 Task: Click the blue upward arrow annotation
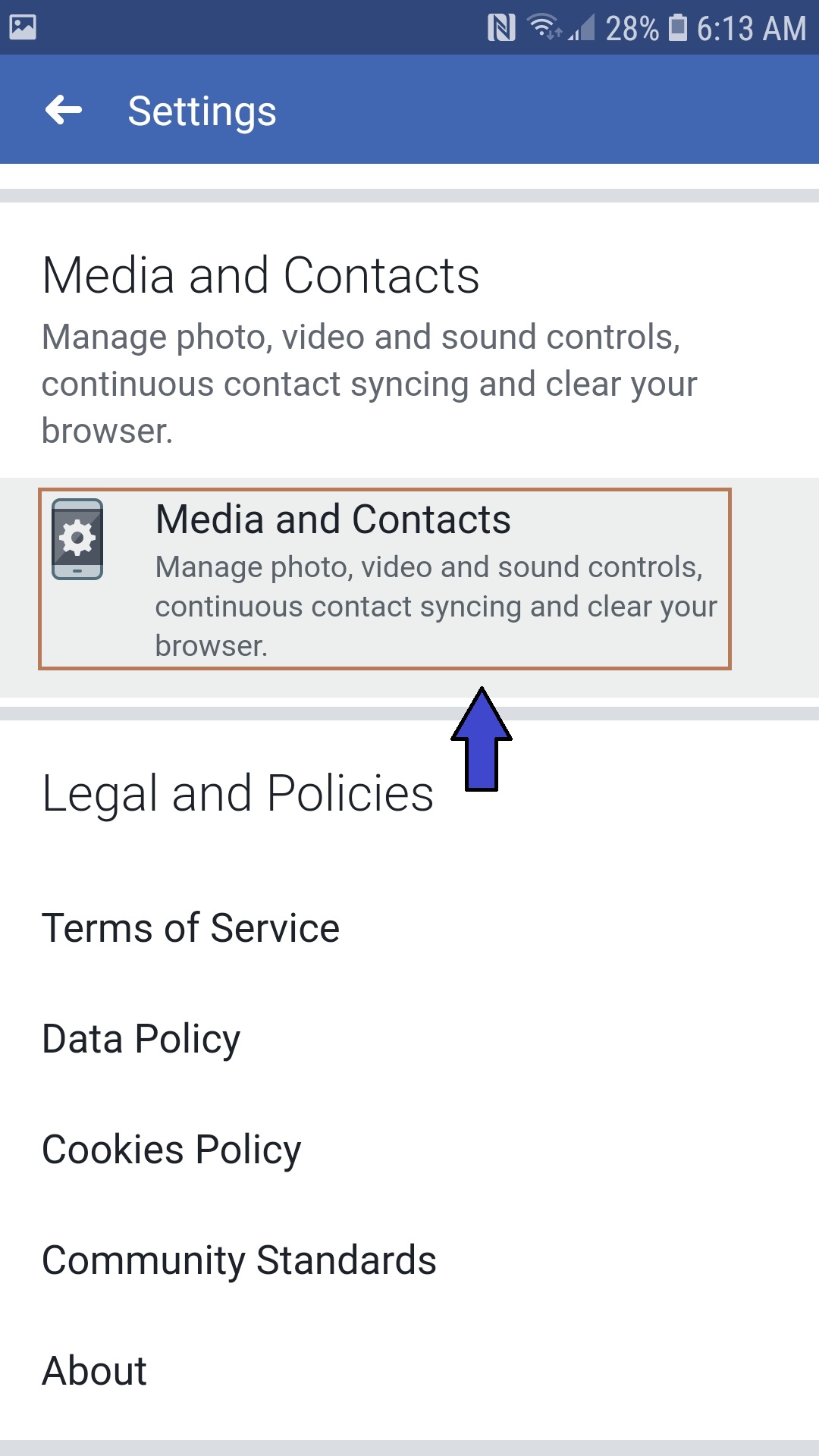click(482, 739)
